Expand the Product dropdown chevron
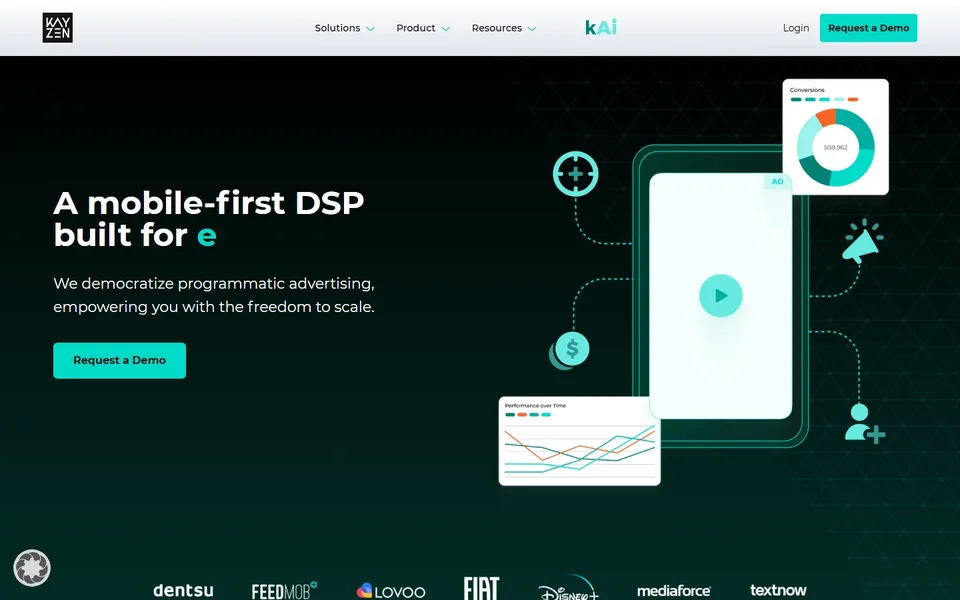 click(446, 29)
